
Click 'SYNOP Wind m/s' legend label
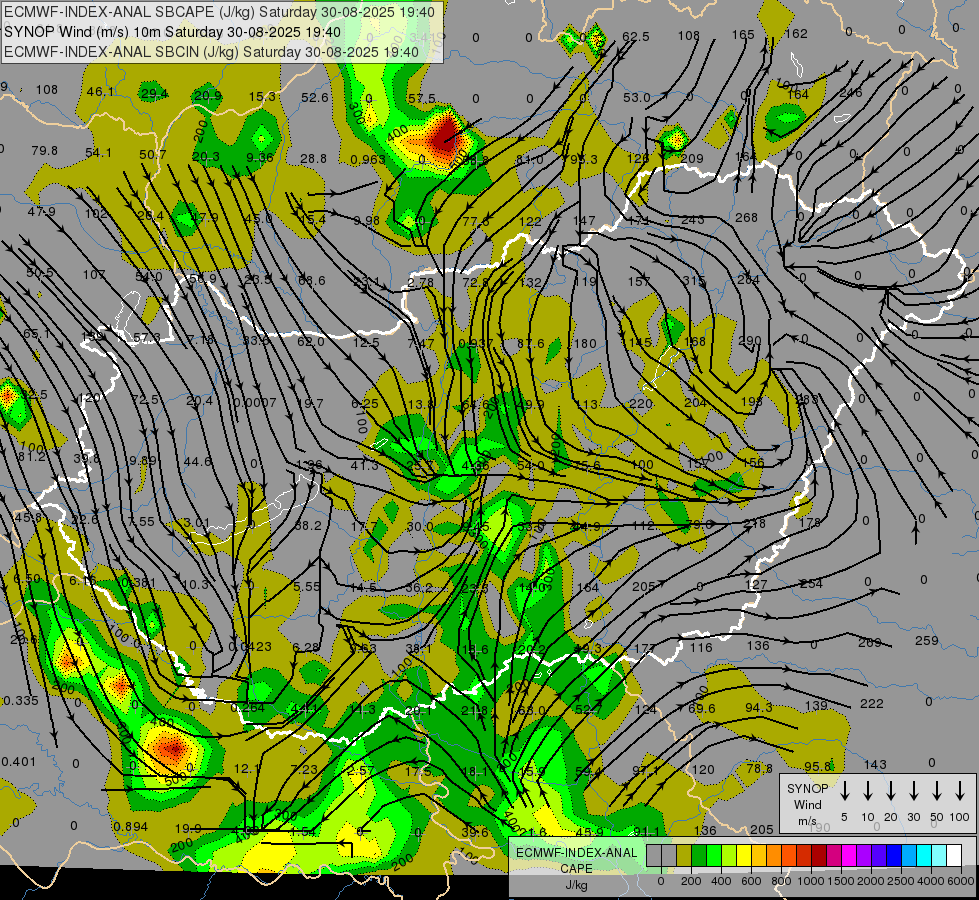coord(807,804)
